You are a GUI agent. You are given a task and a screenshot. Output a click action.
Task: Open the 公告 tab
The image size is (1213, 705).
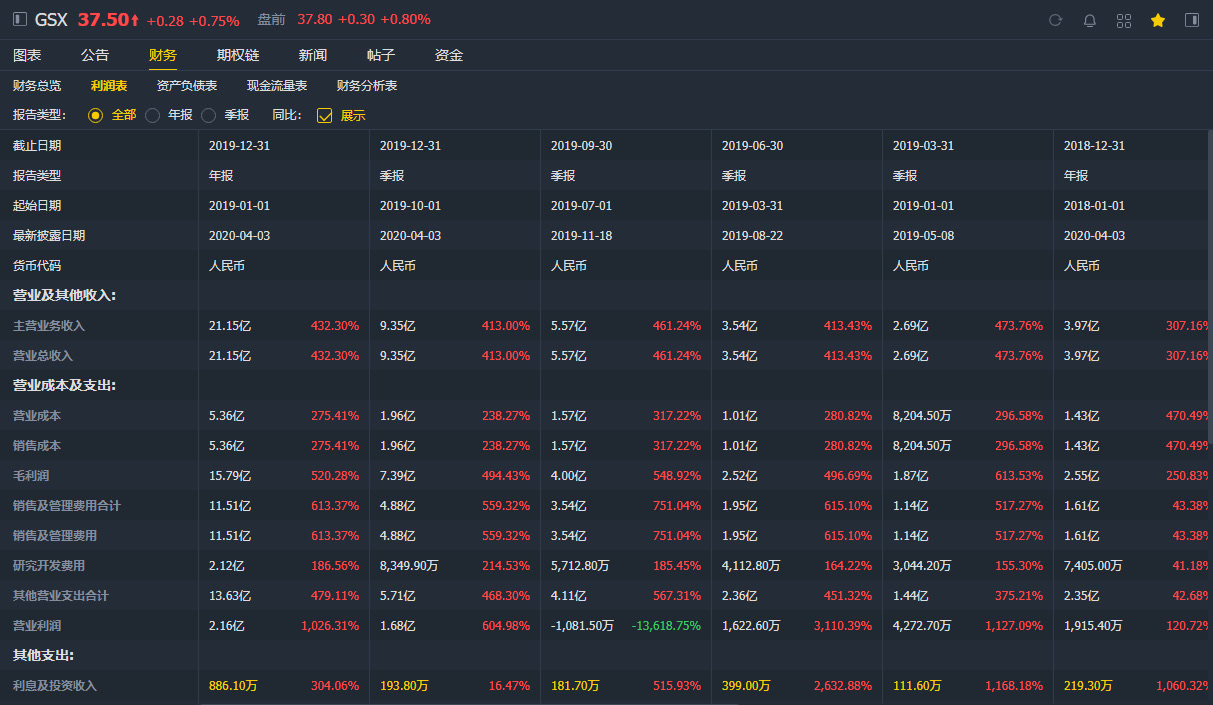click(95, 55)
